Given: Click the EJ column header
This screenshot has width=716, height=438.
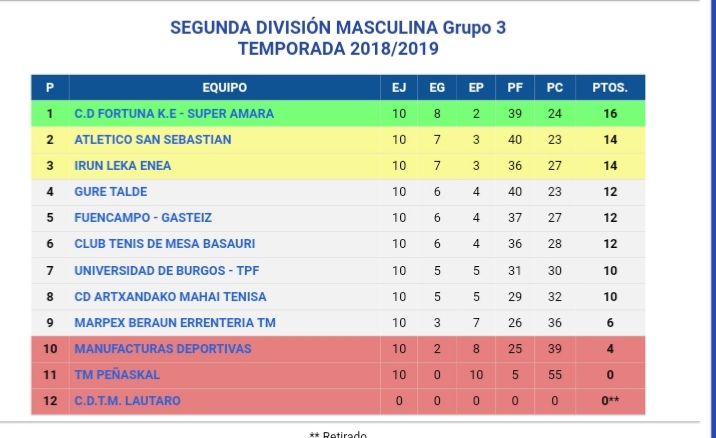Looking at the screenshot, I should [399, 87].
